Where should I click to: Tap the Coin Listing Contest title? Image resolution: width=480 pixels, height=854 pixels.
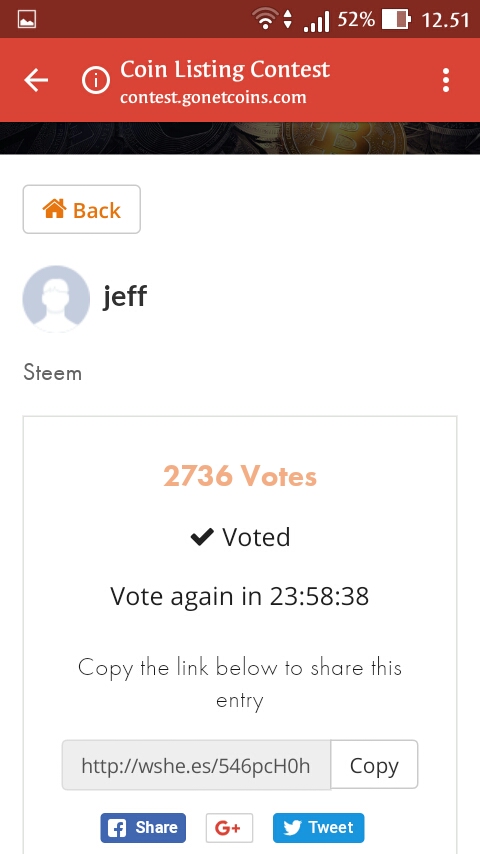click(x=225, y=70)
